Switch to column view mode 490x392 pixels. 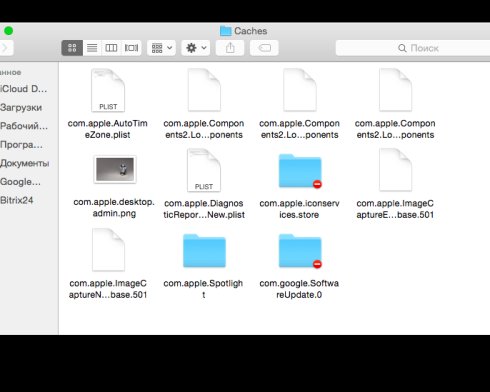pyautogui.click(x=111, y=48)
